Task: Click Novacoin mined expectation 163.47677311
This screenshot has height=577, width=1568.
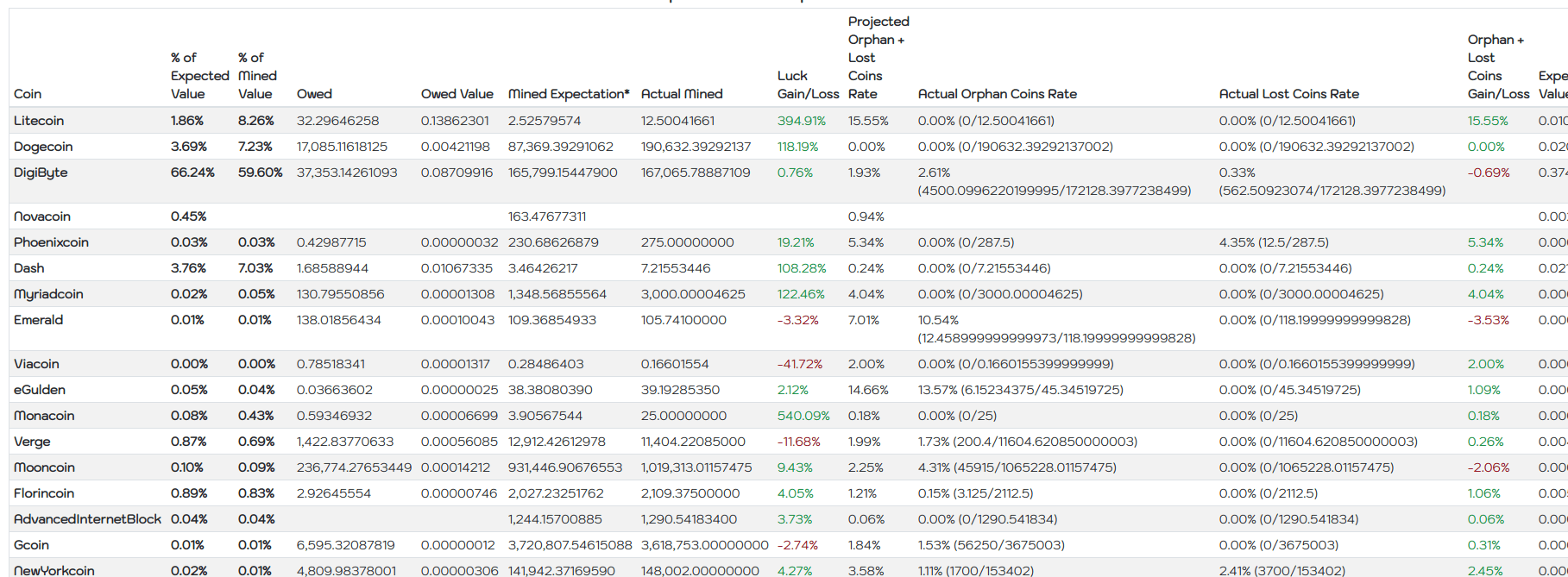Action: tap(547, 216)
